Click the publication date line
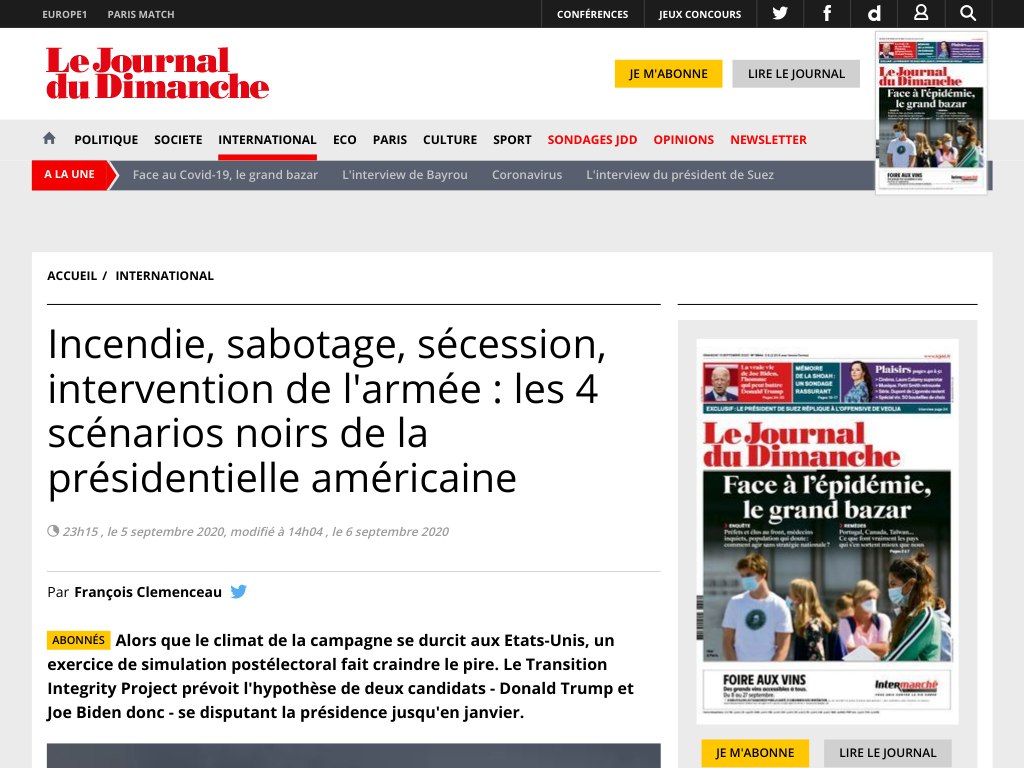1024x768 pixels. [x=249, y=532]
